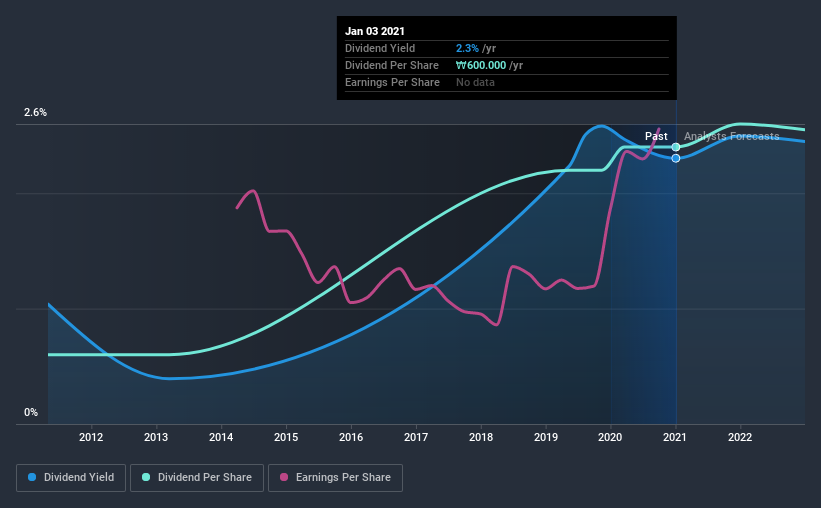
Task: Toggle the Dividend Yield legend button
Action: 71,478
